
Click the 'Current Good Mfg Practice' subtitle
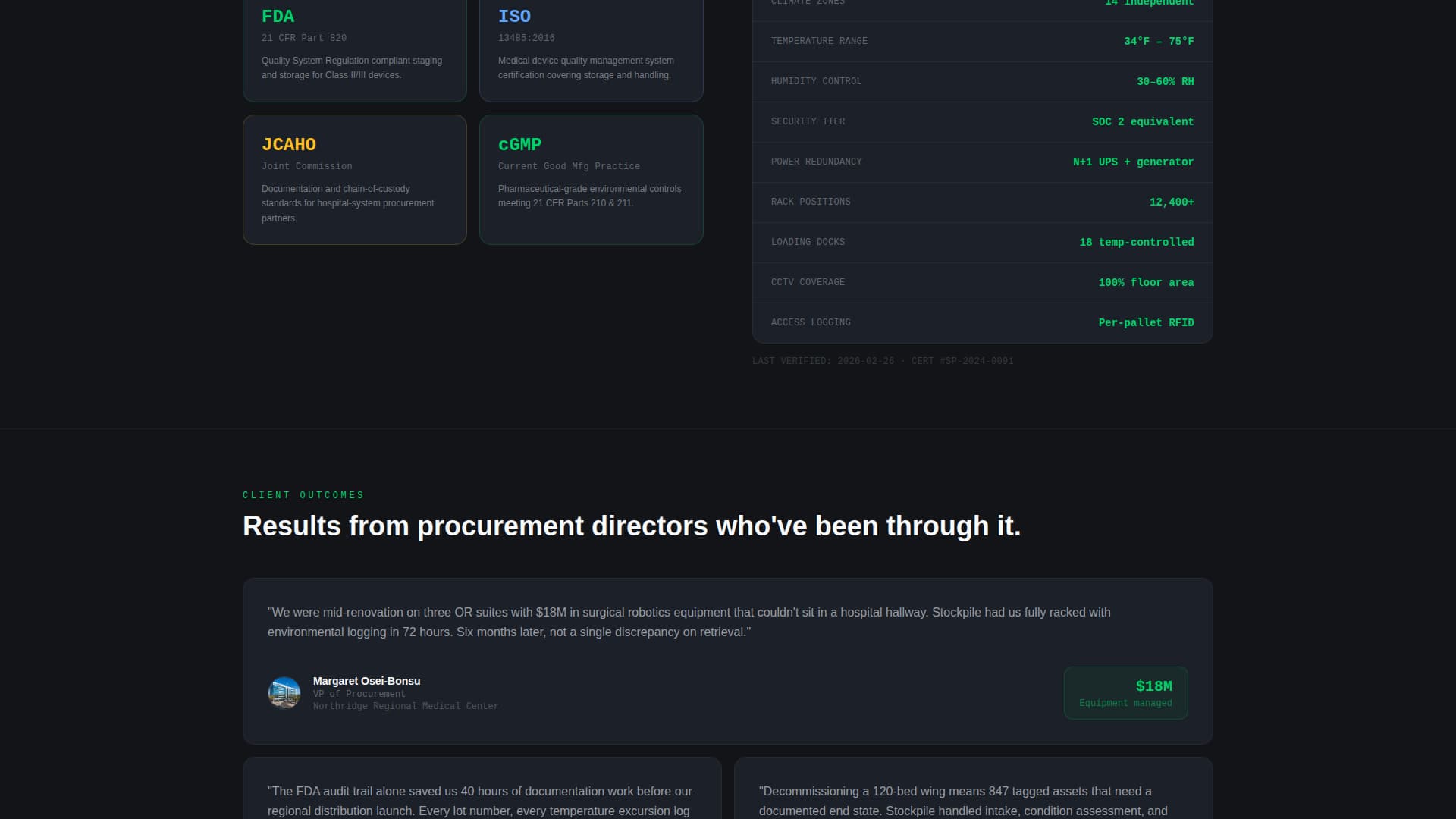click(x=569, y=166)
